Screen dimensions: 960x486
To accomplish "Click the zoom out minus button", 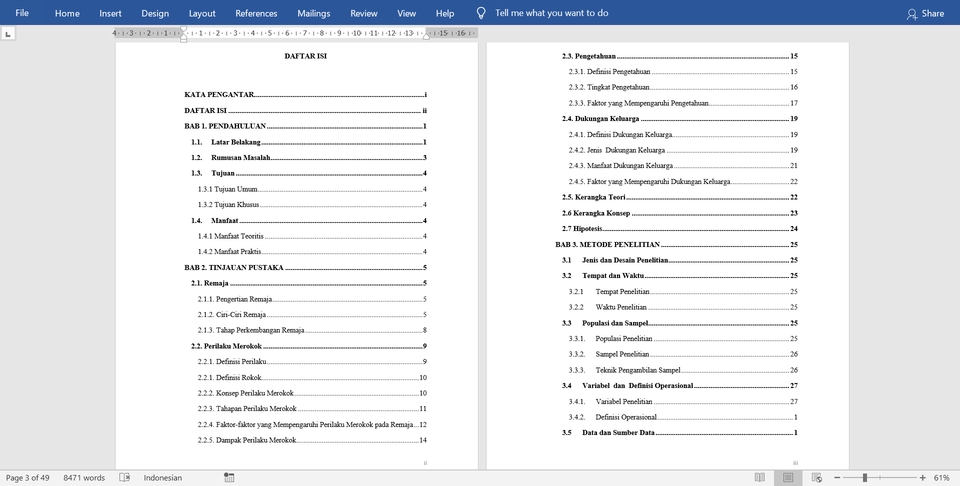I will coord(837,477).
